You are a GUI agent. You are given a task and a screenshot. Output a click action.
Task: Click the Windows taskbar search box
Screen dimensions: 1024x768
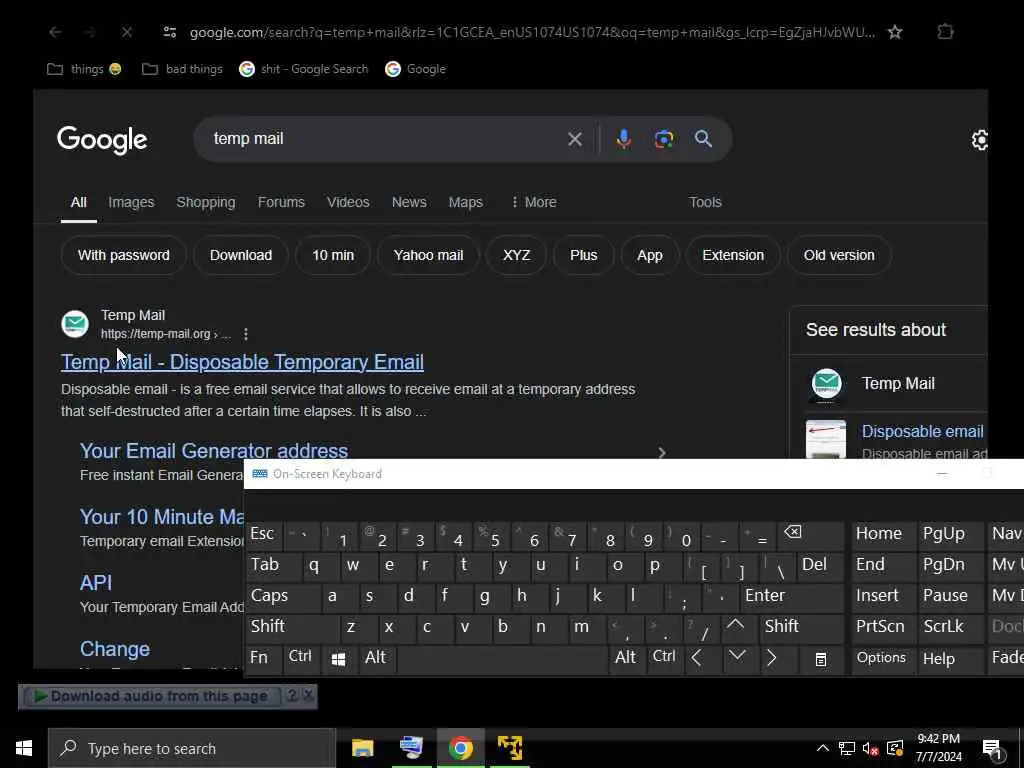point(191,748)
